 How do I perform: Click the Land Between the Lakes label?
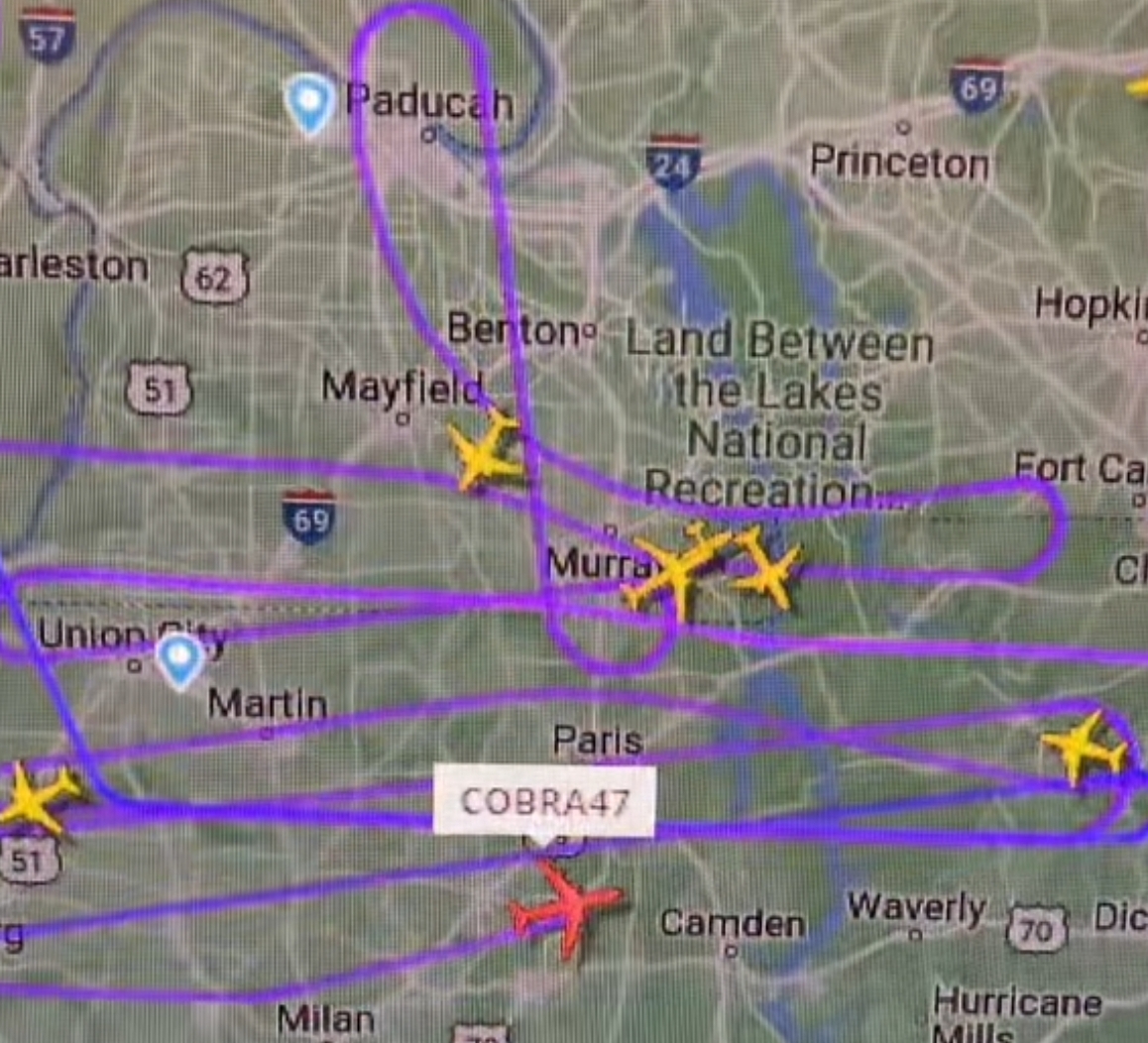pyautogui.click(x=778, y=415)
